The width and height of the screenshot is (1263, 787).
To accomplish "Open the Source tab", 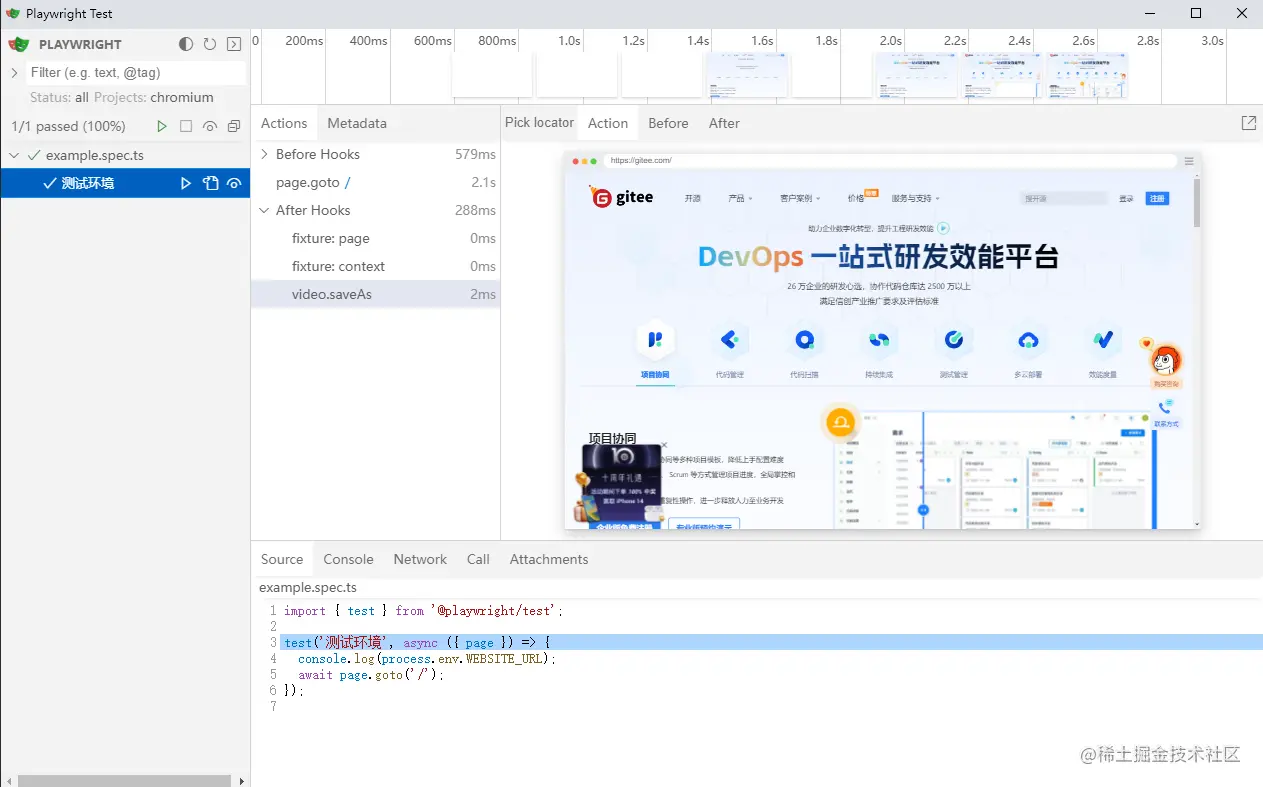I will point(282,559).
